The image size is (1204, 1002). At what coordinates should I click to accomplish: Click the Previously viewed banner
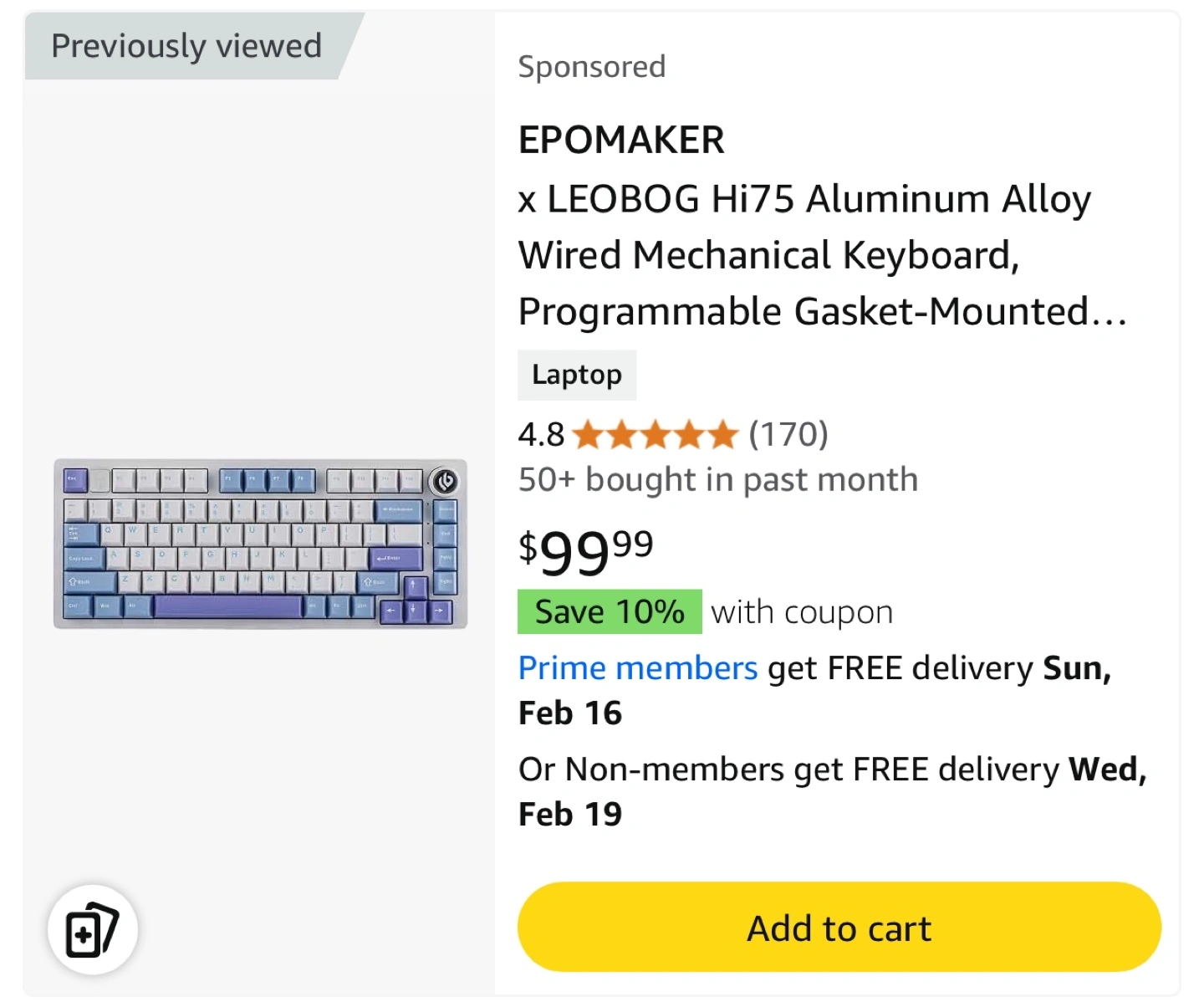186,46
